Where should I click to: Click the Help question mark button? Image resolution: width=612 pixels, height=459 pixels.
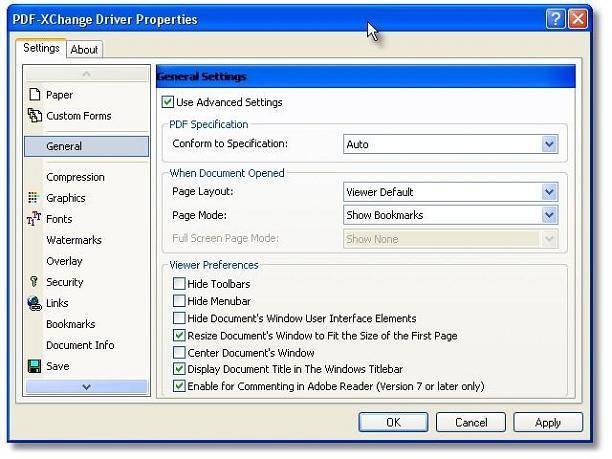[x=556, y=19]
